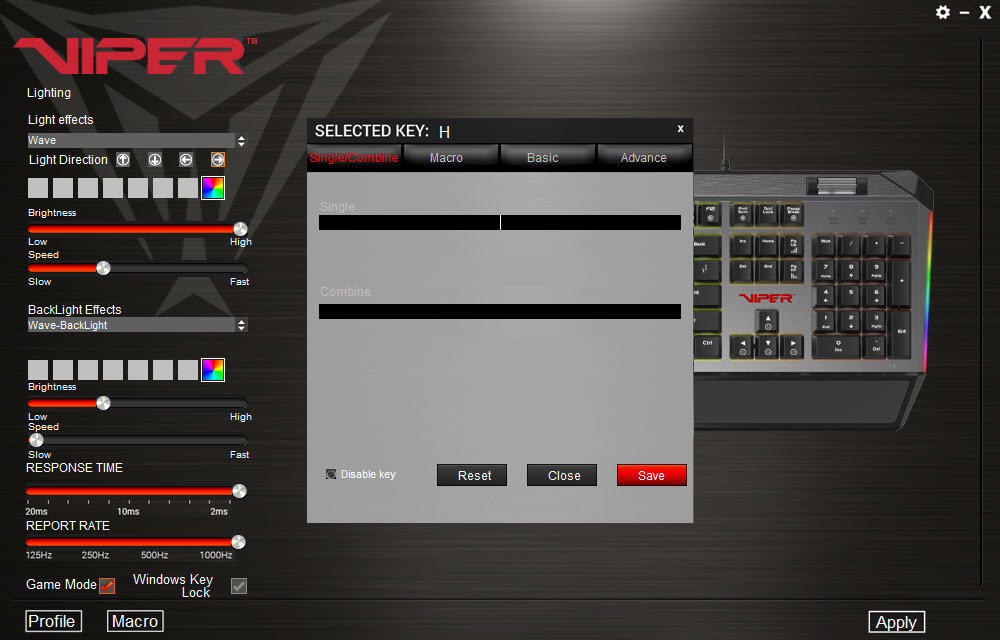
Task: Click the BackLight Speed slider handle
Action: (36, 440)
